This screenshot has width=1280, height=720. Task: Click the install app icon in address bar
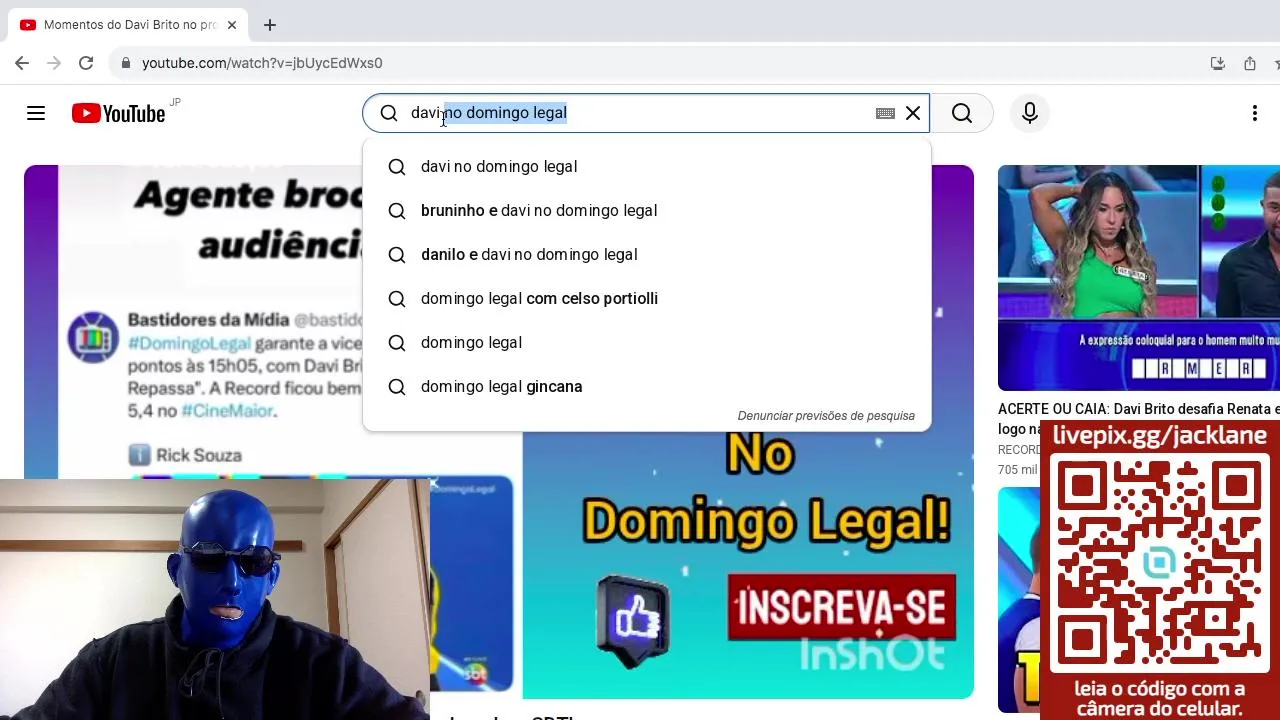(x=1218, y=63)
